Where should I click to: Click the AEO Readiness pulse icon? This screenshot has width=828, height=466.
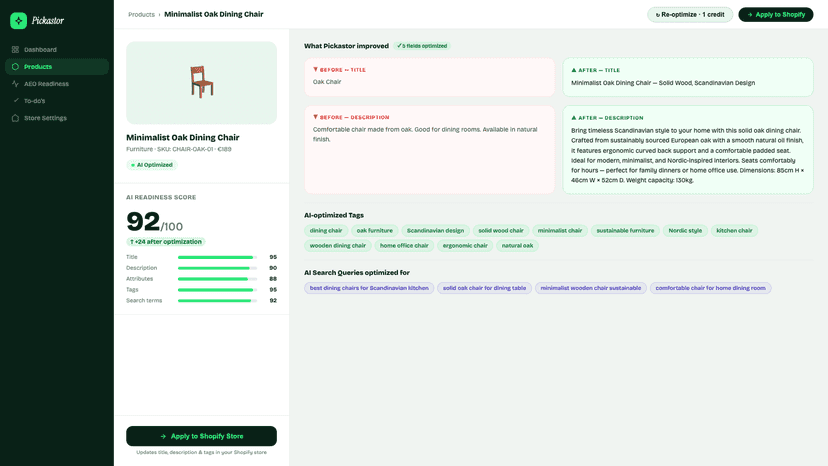15,83
